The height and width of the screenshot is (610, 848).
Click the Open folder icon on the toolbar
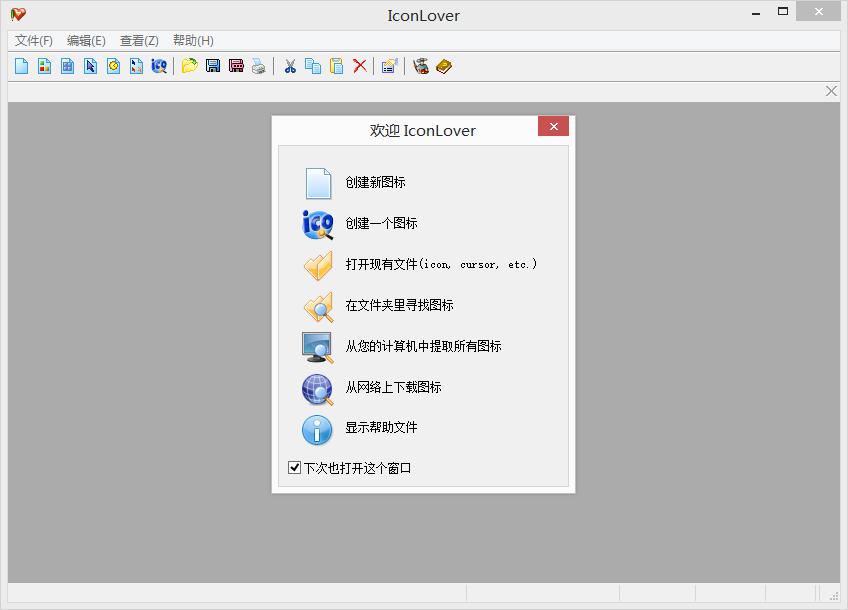(190, 66)
